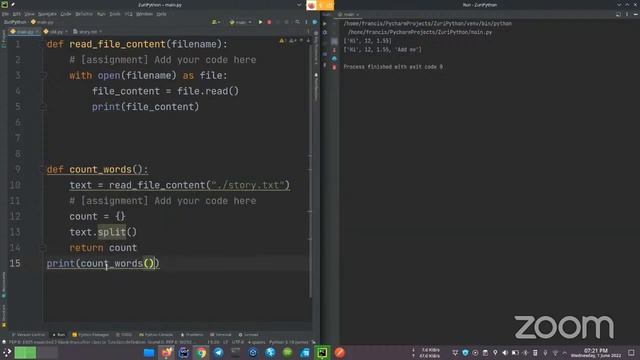Image resolution: width=640 pixels, height=360 pixels.
Task: Hide the Run tool window with minimize dash
Action: (x=636, y=14)
